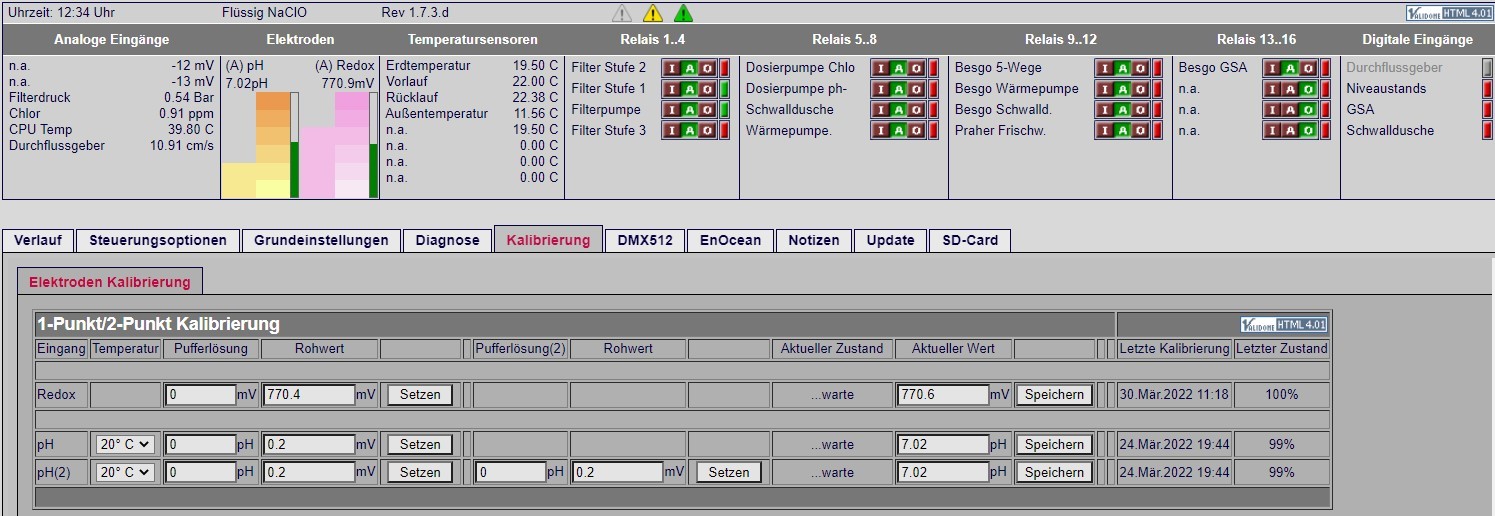
Task: Set Filter Stufe 1 to 'A' (auto)
Action: click(690, 89)
